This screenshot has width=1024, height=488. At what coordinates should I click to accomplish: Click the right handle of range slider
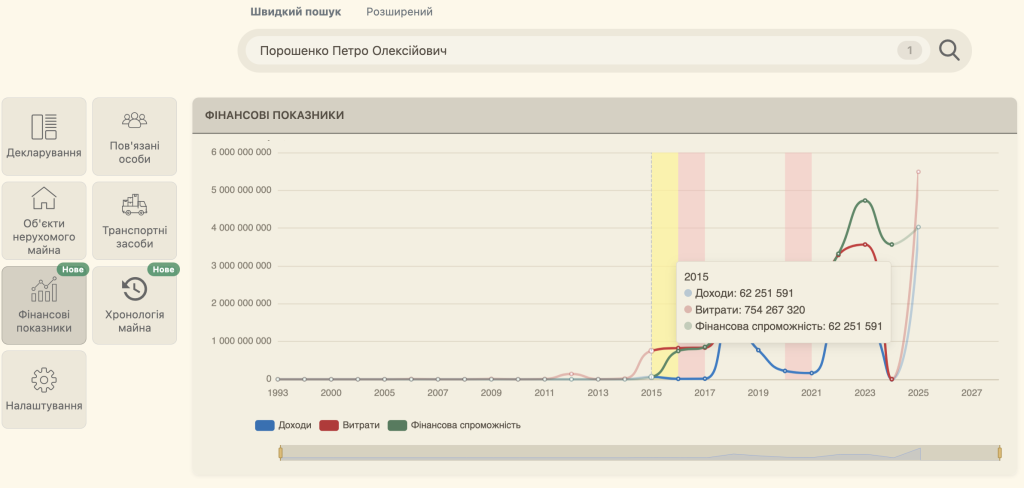(1000, 453)
